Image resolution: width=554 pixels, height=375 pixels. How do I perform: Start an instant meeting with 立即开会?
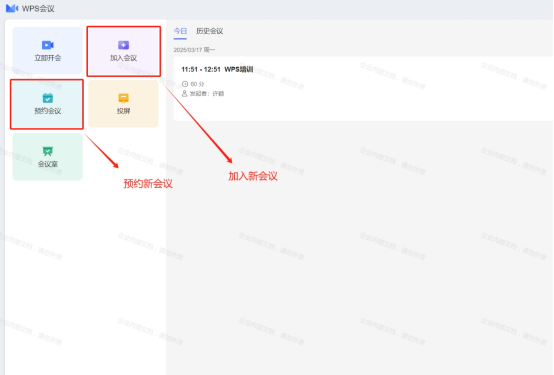coord(47,51)
